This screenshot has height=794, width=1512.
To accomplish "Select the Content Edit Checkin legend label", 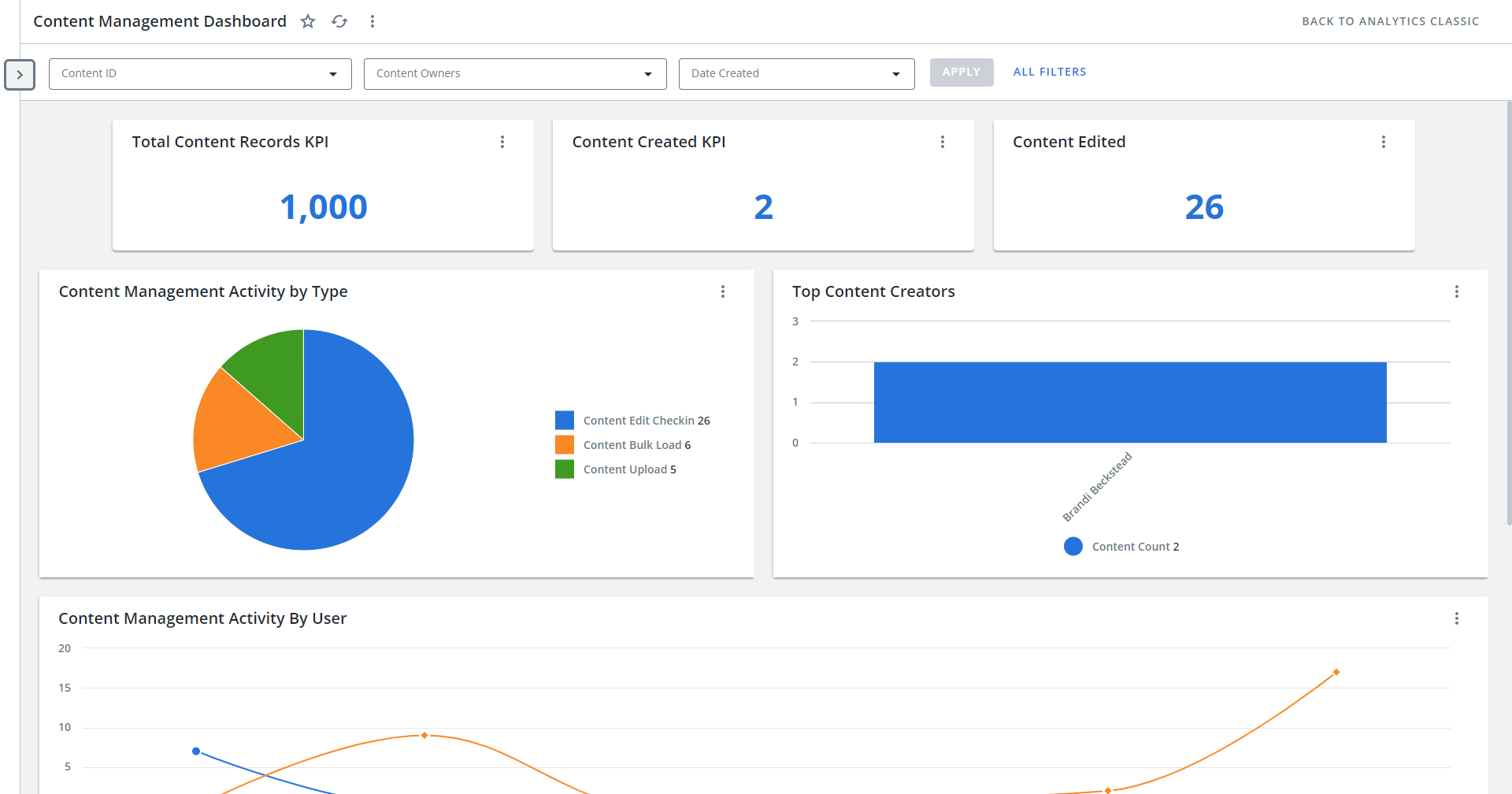I will pos(647,421).
